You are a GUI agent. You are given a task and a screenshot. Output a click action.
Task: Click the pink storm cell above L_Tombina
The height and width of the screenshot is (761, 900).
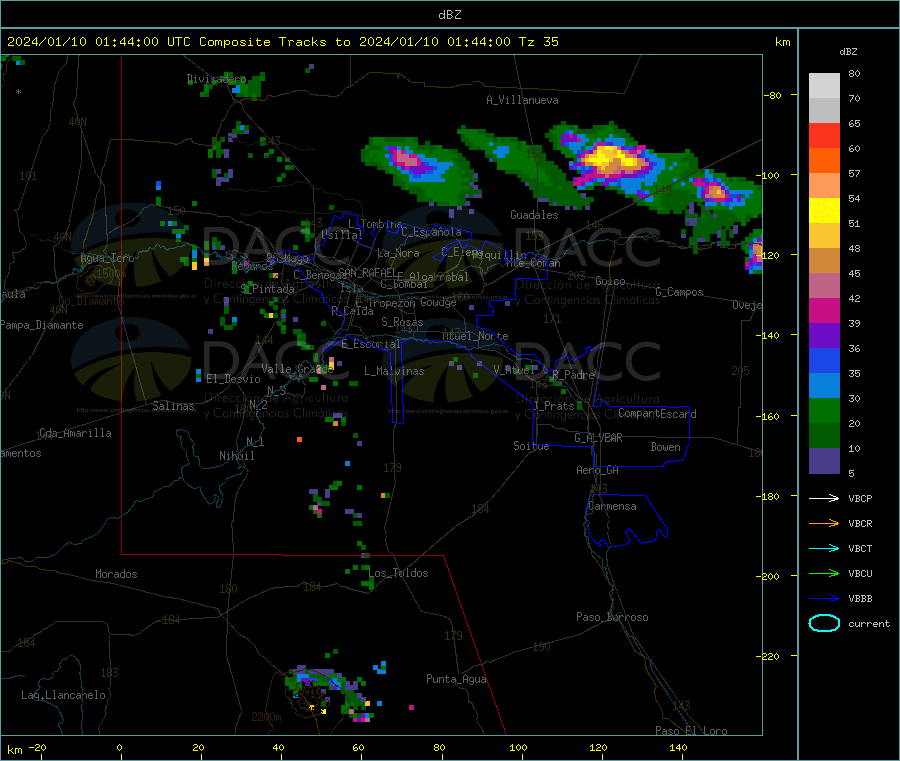406,158
